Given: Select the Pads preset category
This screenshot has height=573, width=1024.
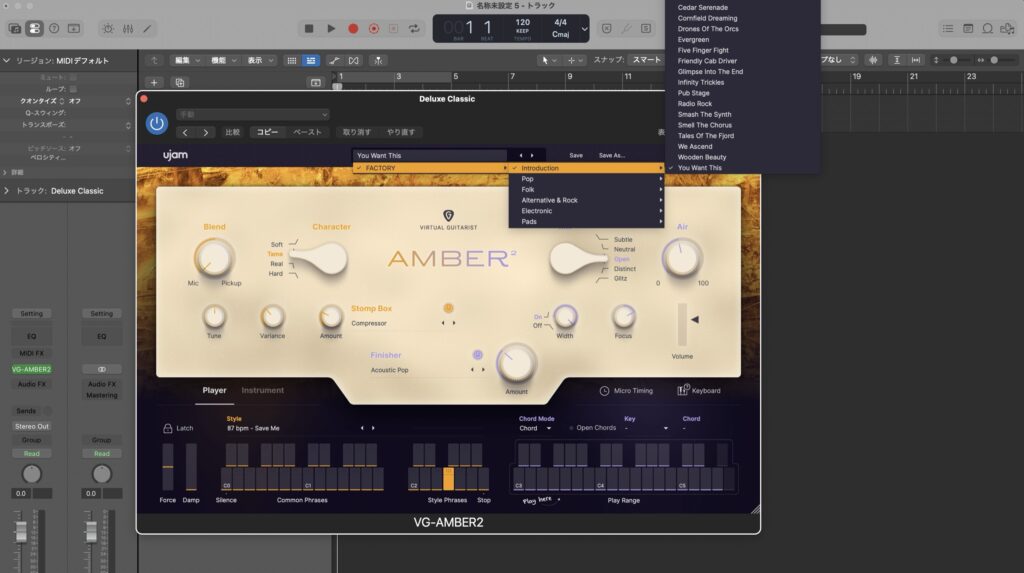Looking at the screenshot, I should 586,221.
